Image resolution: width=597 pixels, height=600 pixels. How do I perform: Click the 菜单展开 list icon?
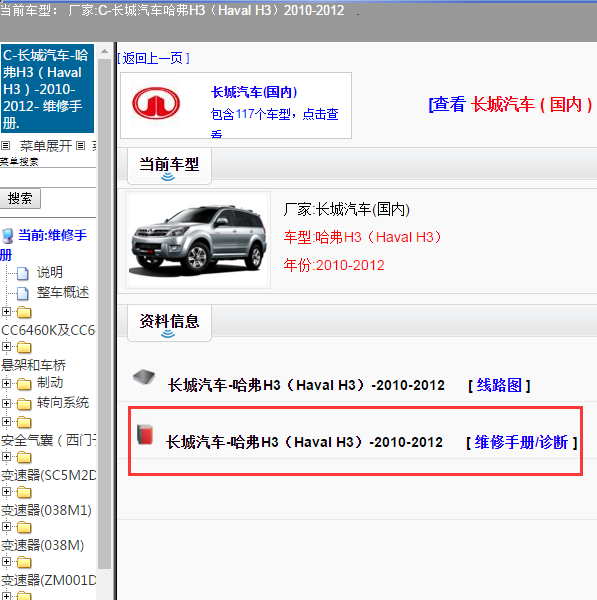pyautogui.click(x=5, y=145)
